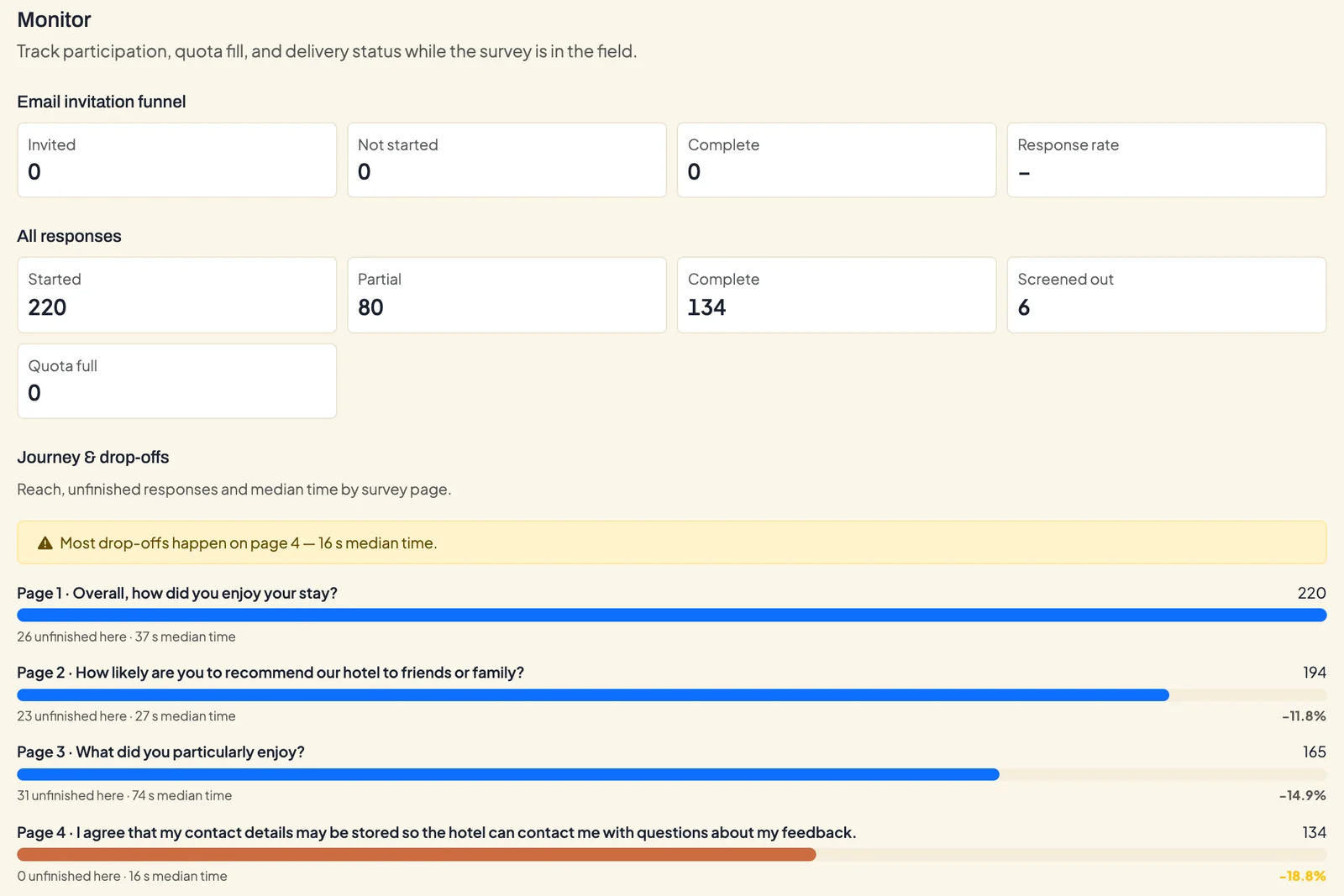
Task: Click the Journey & drop-offs heading
Action: [x=93, y=458]
